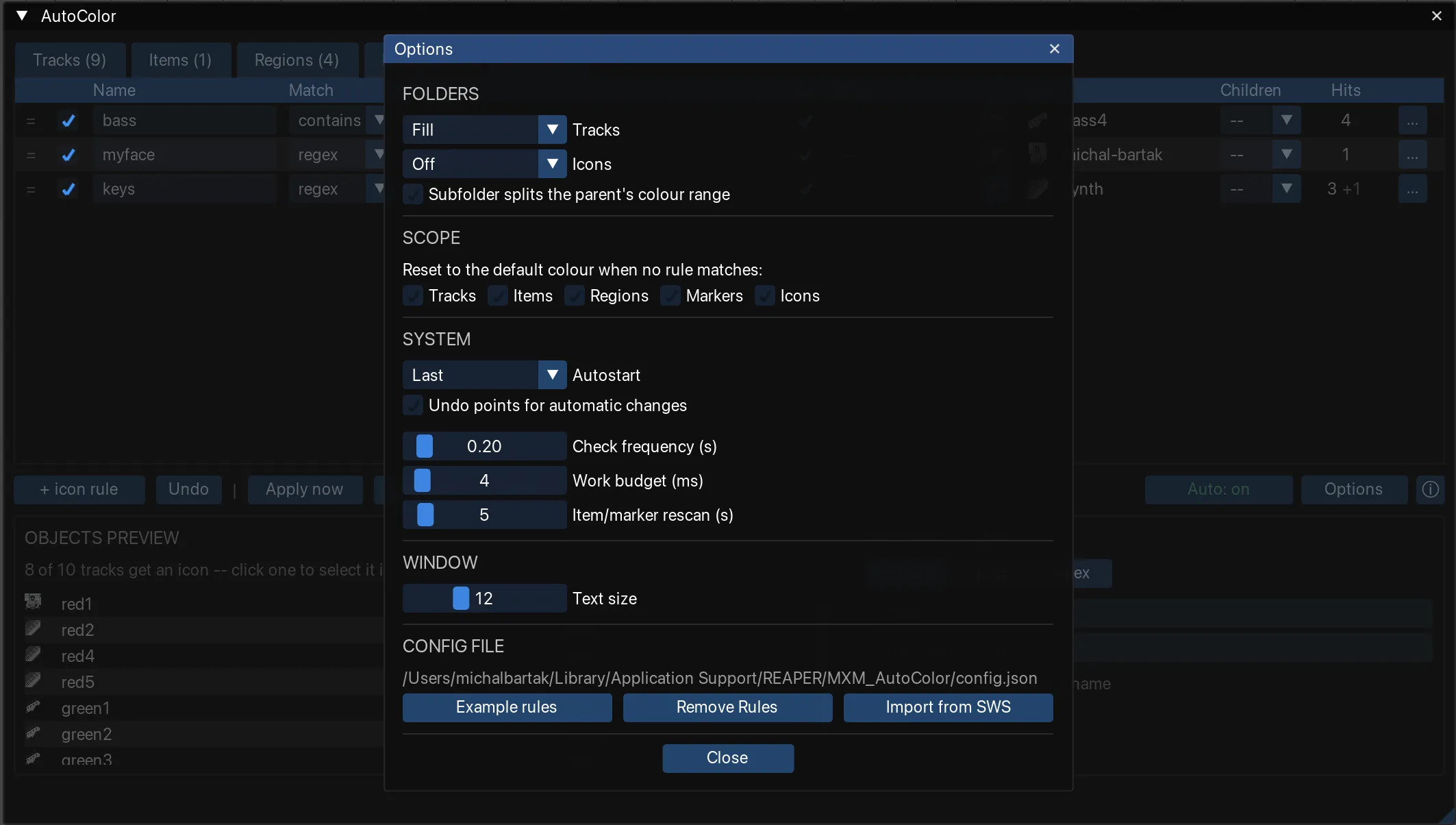Select the red2 track icon in preview
Screen dimensions: 1456x825
pos(33,628)
